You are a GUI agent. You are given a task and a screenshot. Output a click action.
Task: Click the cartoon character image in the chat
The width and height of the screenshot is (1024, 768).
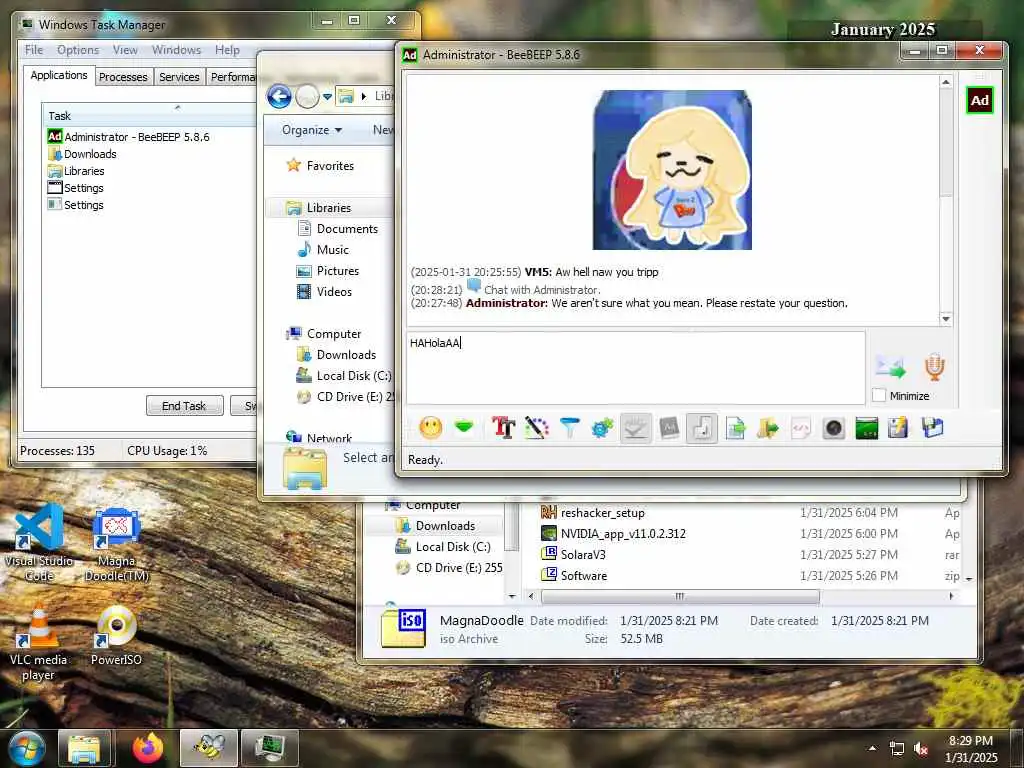coord(672,170)
